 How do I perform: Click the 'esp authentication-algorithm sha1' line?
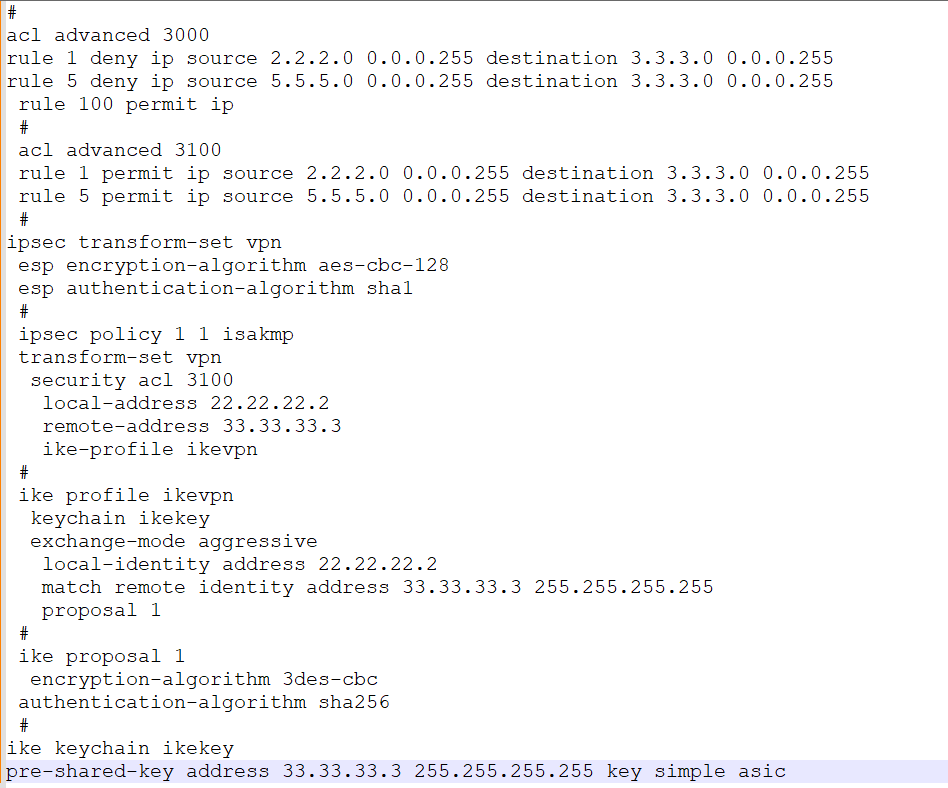tap(215, 288)
